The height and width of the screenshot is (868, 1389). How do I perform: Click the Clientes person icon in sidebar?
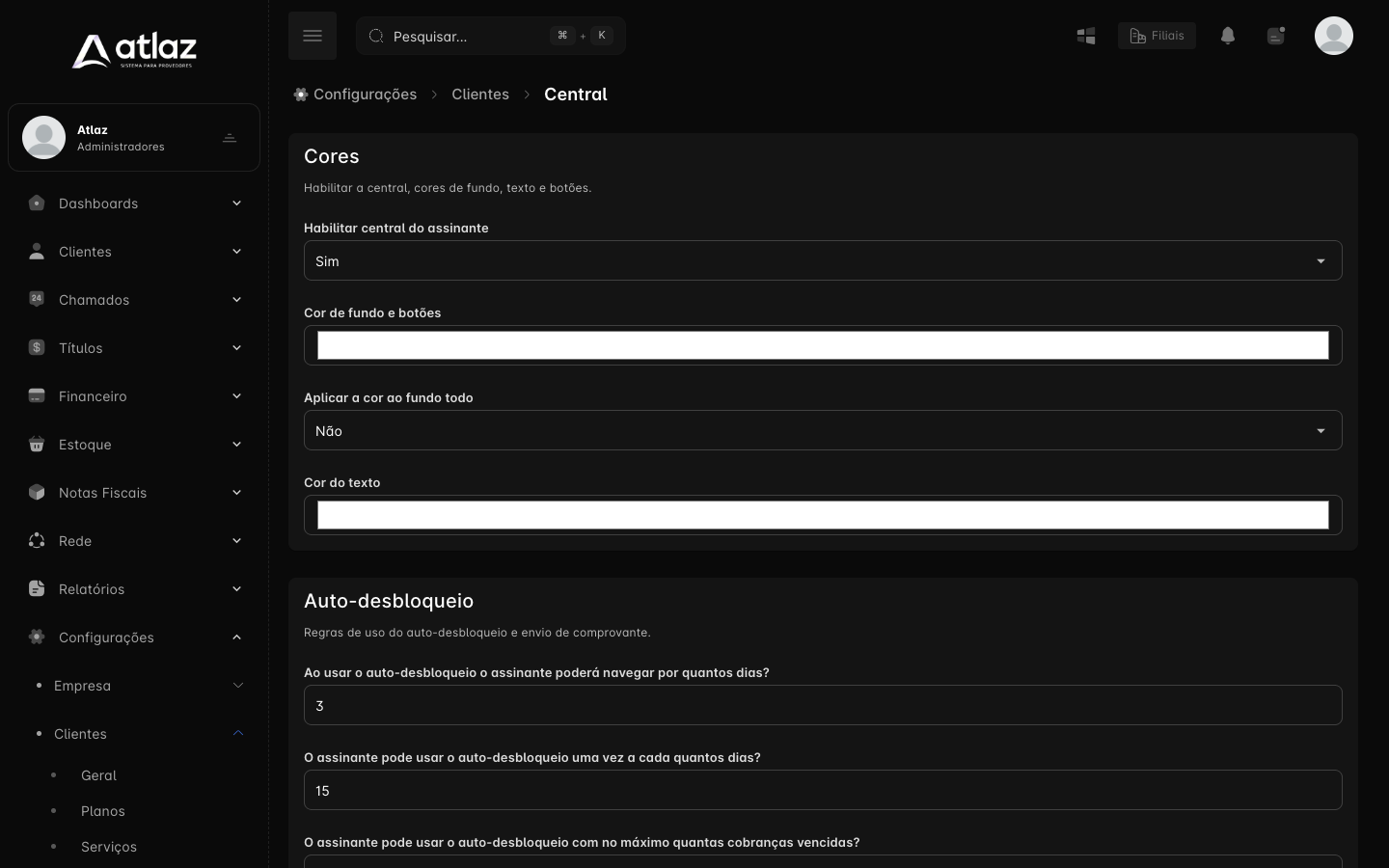pyautogui.click(x=37, y=252)
